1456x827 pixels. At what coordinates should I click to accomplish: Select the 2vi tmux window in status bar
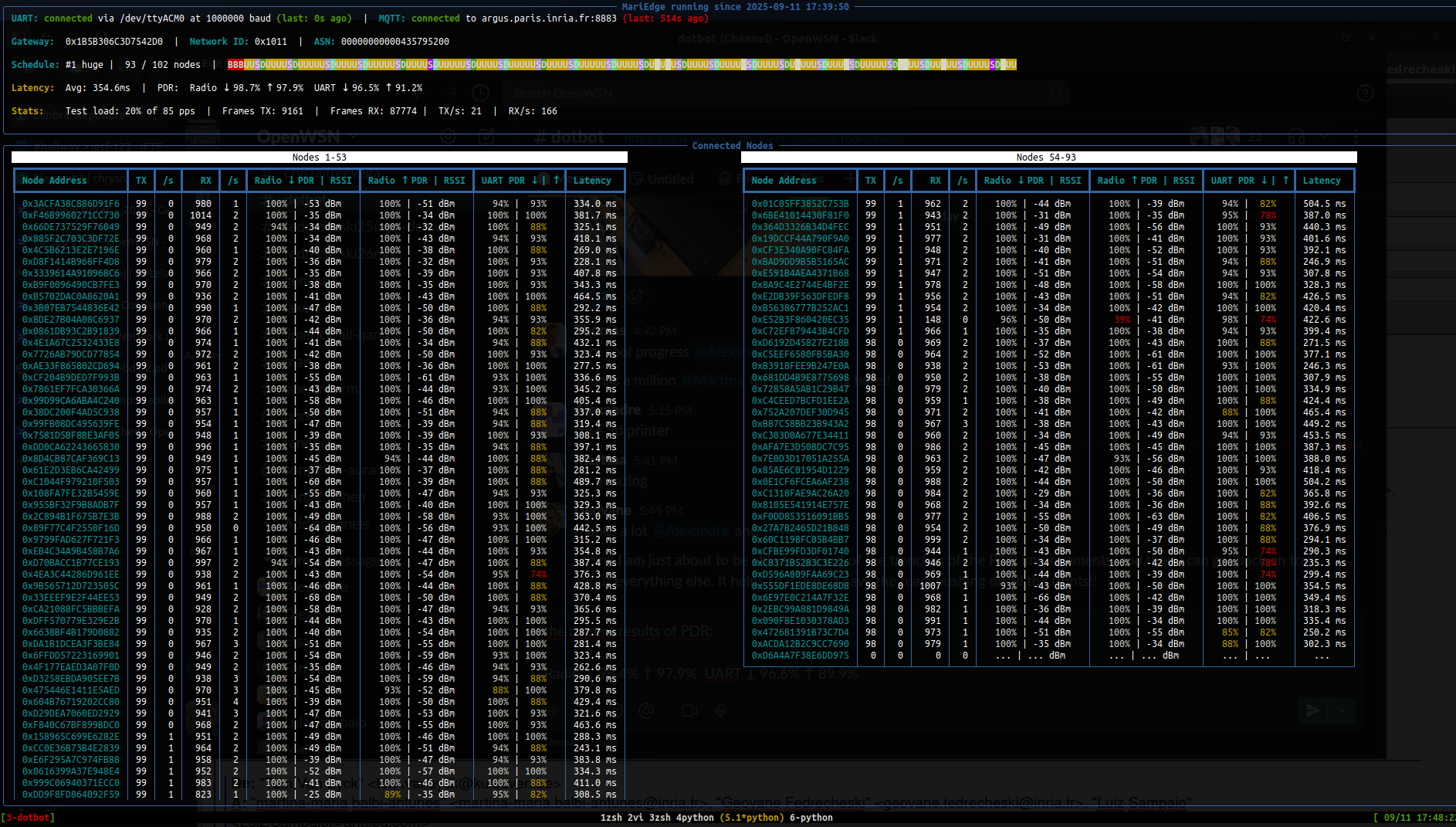[x=637, y=817]
